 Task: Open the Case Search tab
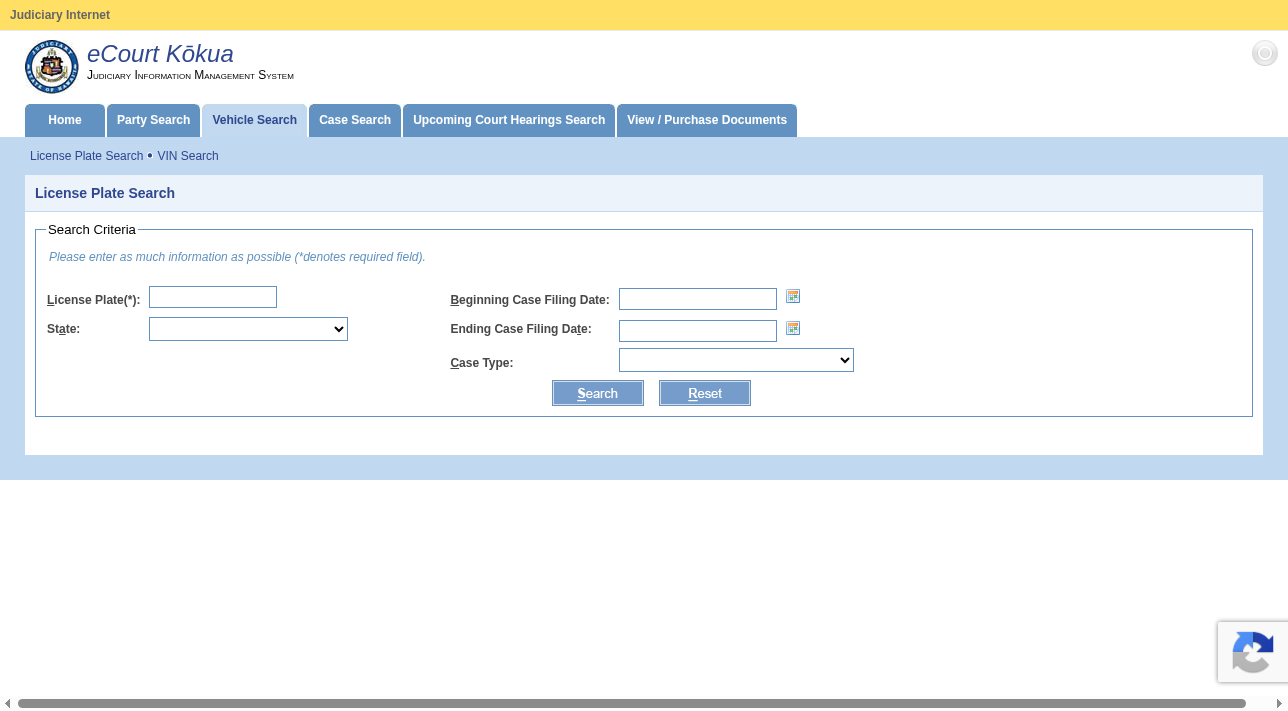(355, 120)
